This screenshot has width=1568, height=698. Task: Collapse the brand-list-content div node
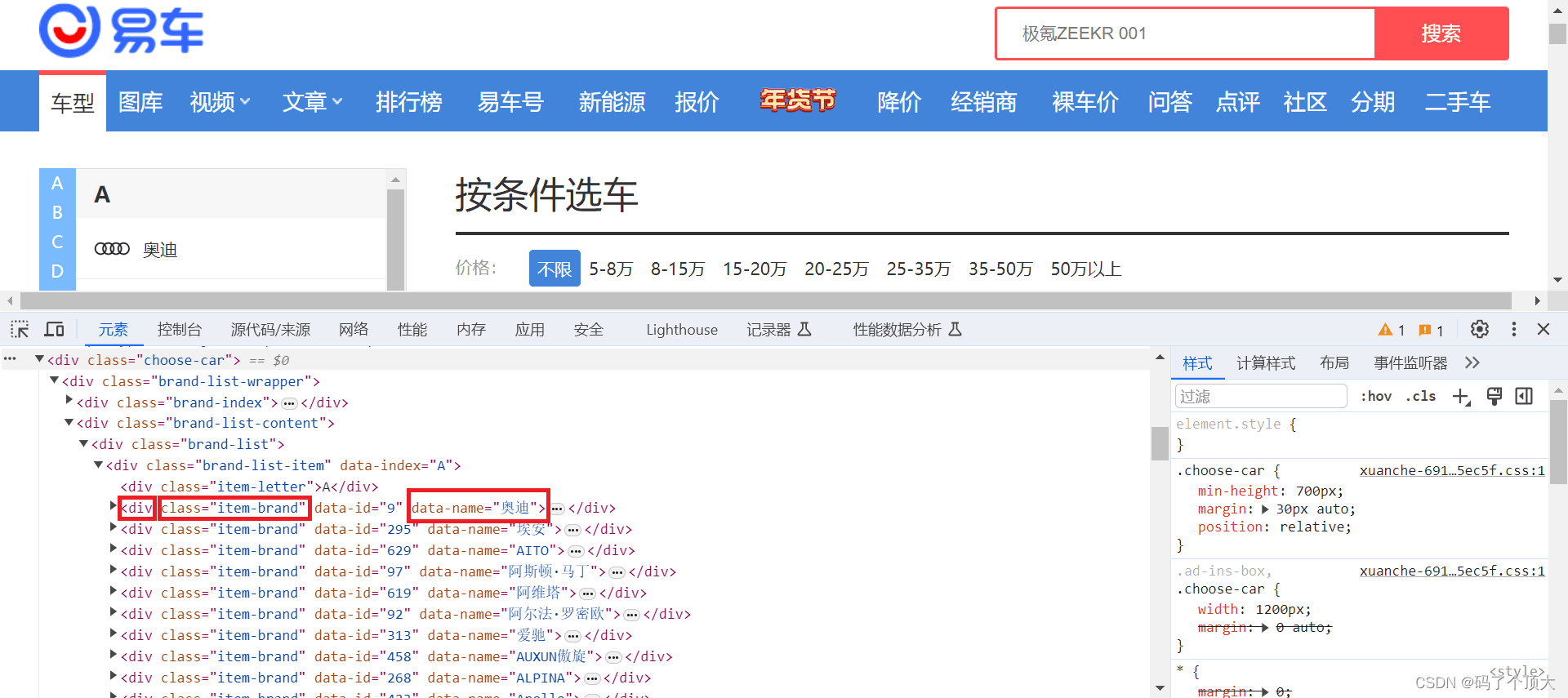click(69, 423)
